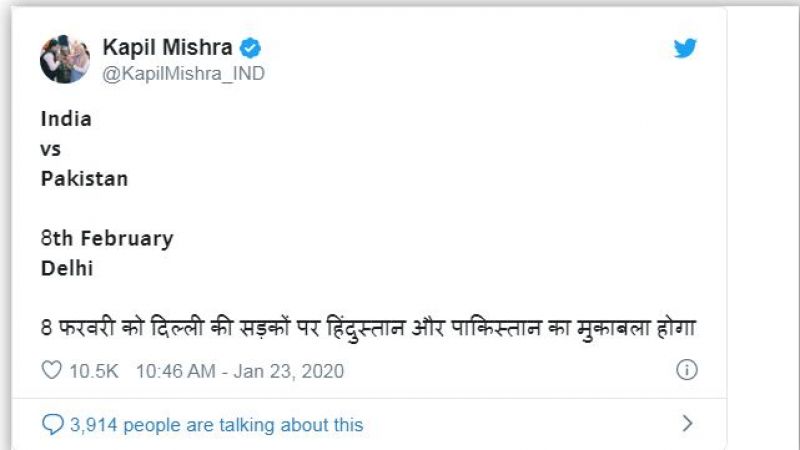
Task: Click the Twitter bird logo
Action: click(685, 48)
